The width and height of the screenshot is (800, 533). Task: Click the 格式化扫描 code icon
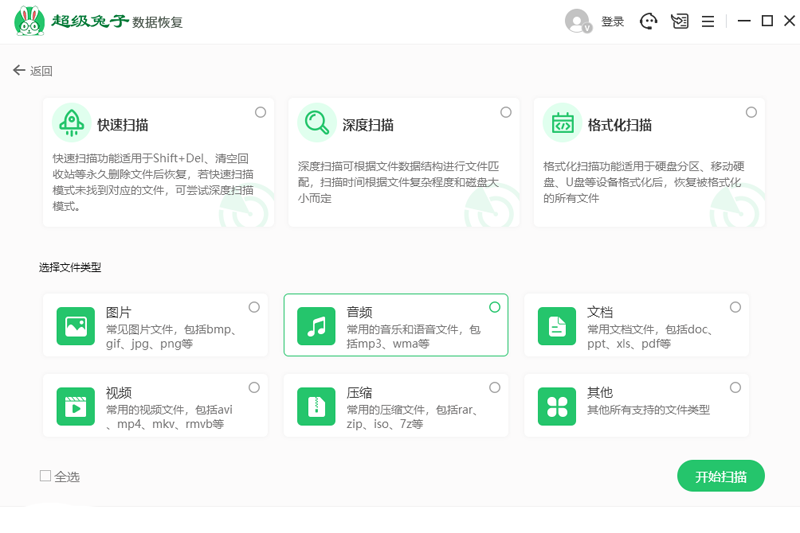(562, 123)
